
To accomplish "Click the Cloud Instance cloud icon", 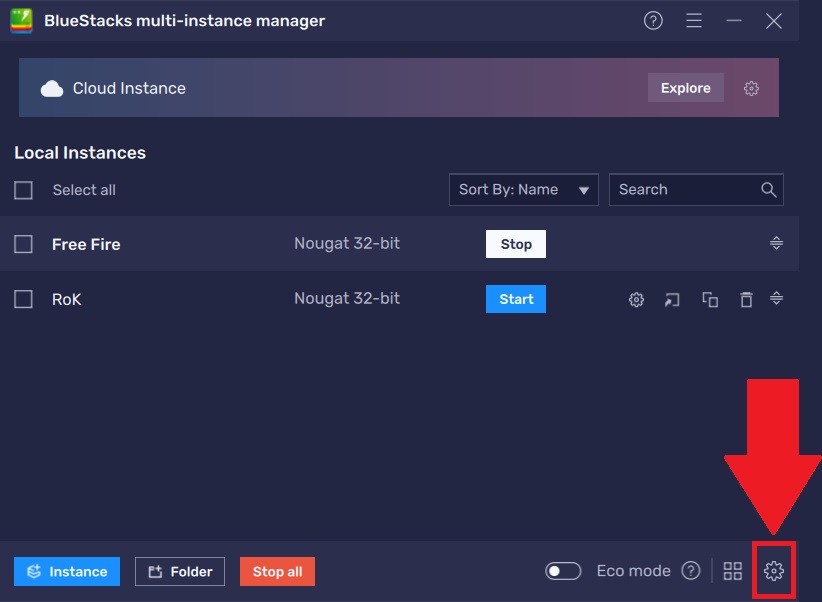I will click(x=52, y=89).
